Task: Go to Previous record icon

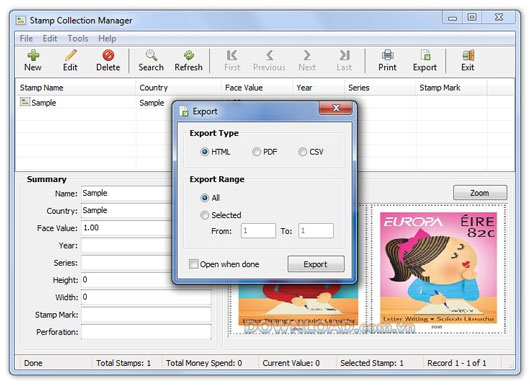Action: click(269, 55)
